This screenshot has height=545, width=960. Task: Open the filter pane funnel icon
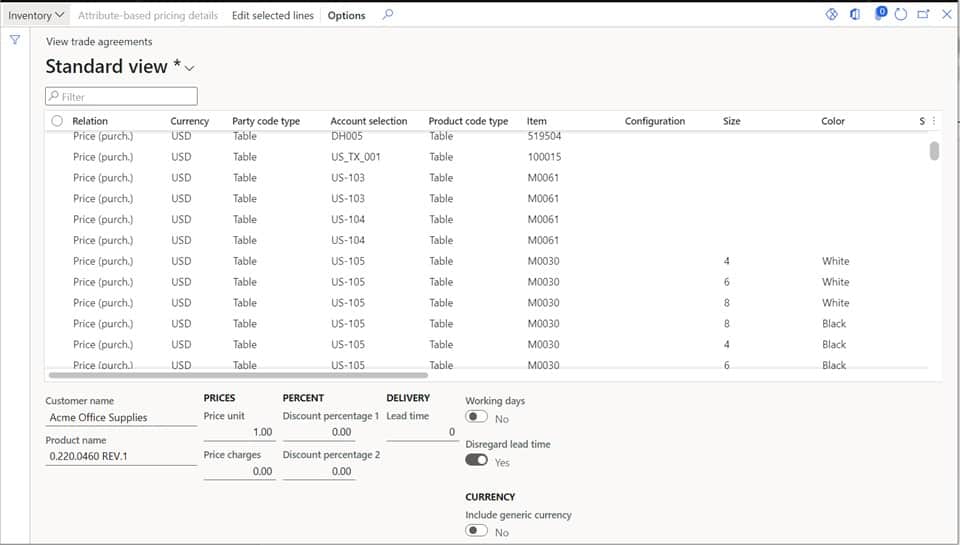pos(15,40)
